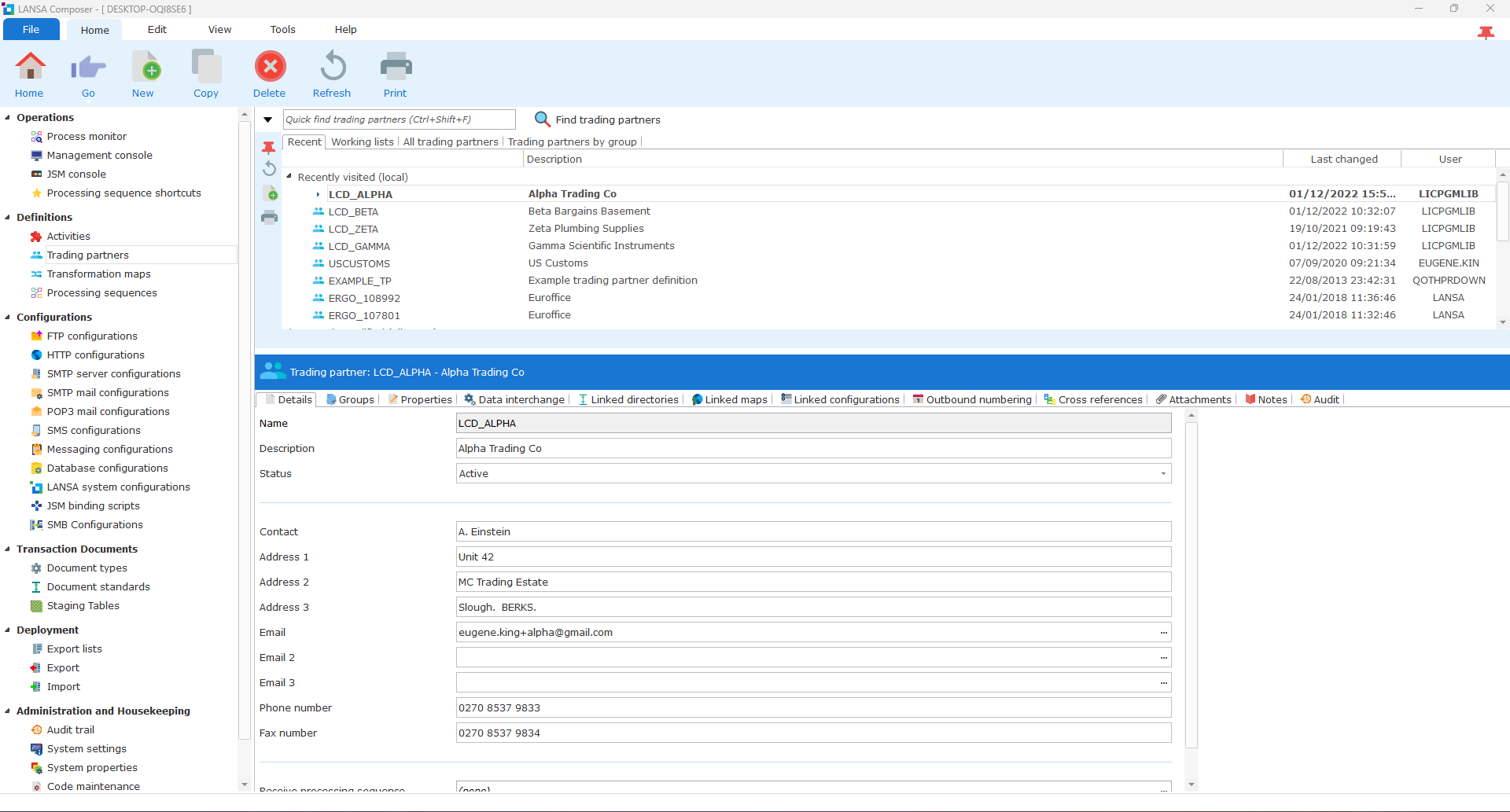Click the red pin icon at top right

point(1486,32)
